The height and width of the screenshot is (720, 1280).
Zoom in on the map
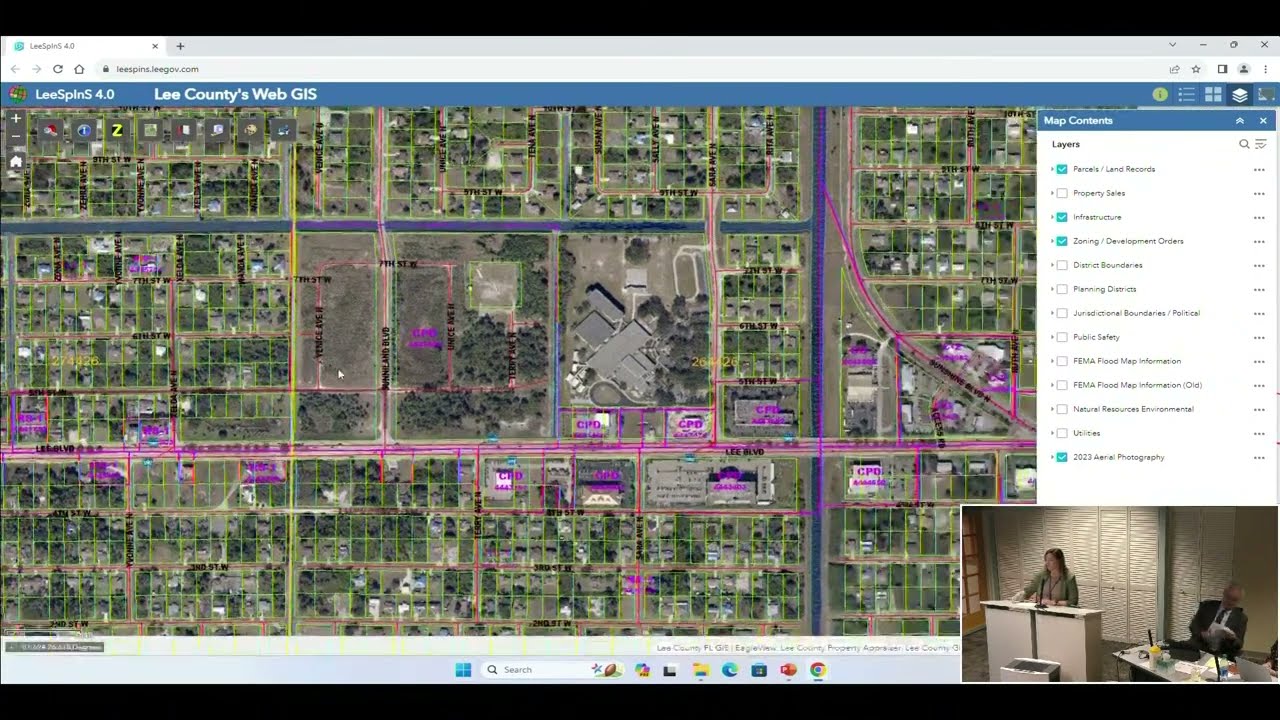[x=16, y=118]
